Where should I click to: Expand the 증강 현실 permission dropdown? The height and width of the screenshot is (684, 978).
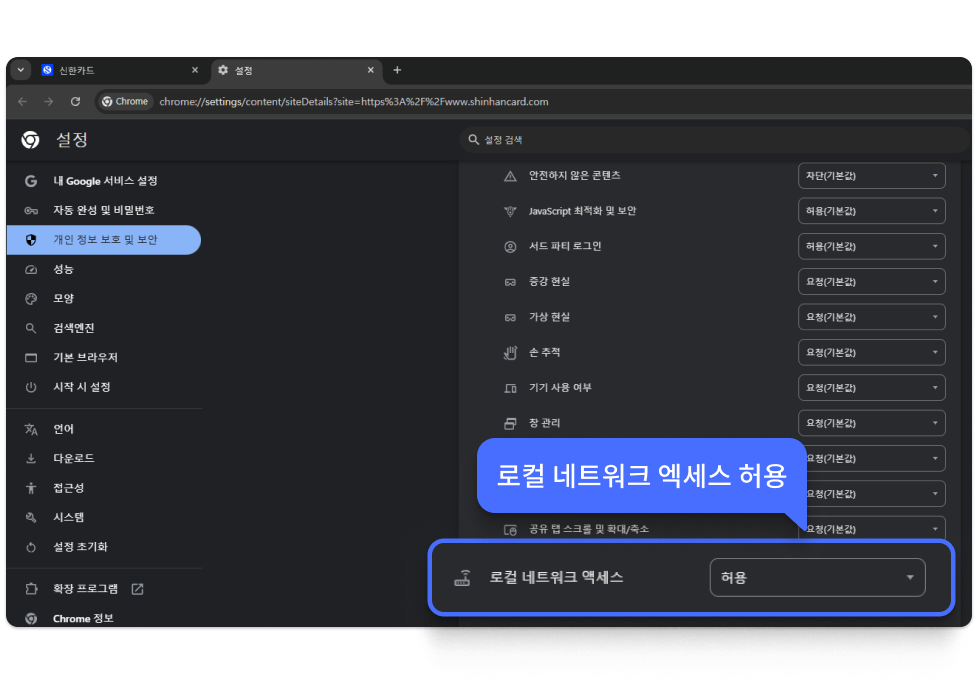coord(871,282)
